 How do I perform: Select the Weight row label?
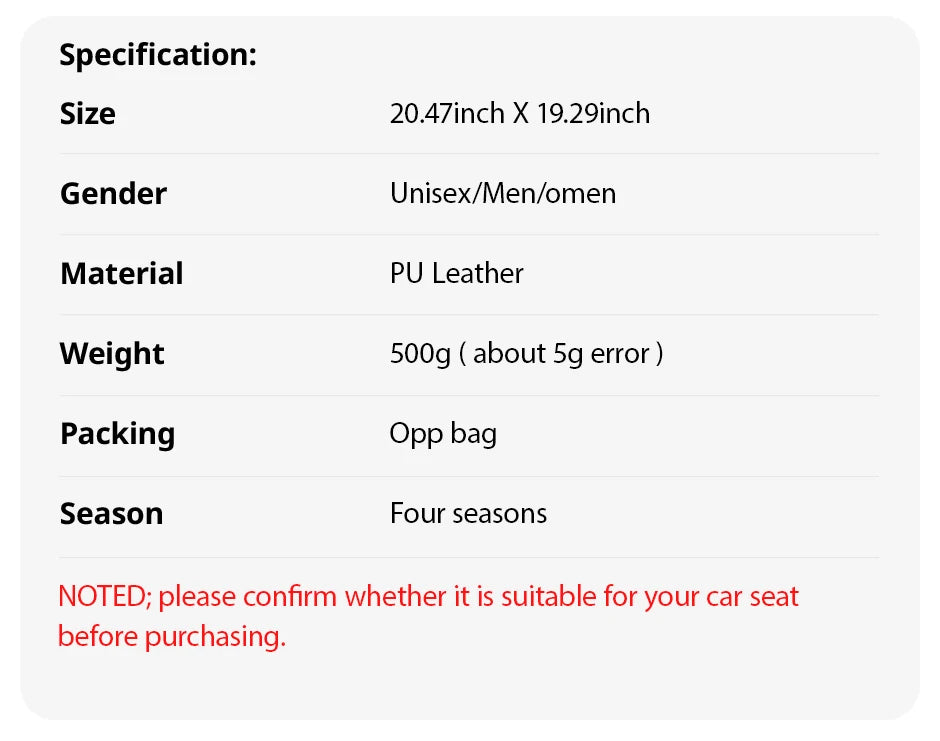click(112, 354)
